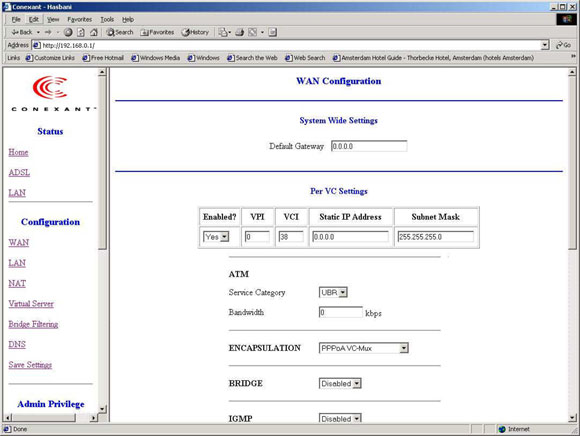Click the sidebar vertical scrollbar thumb

[x=102, y=163]
